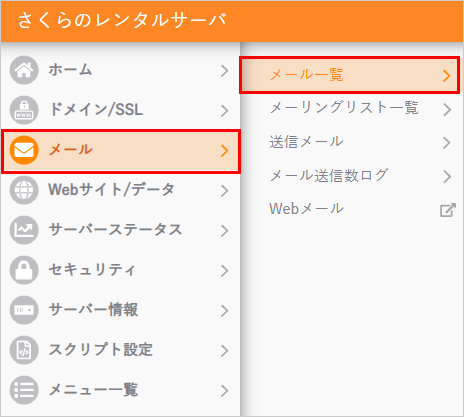
Task: Click the Webサイト/データ globe icon
Action: [24, 190]
